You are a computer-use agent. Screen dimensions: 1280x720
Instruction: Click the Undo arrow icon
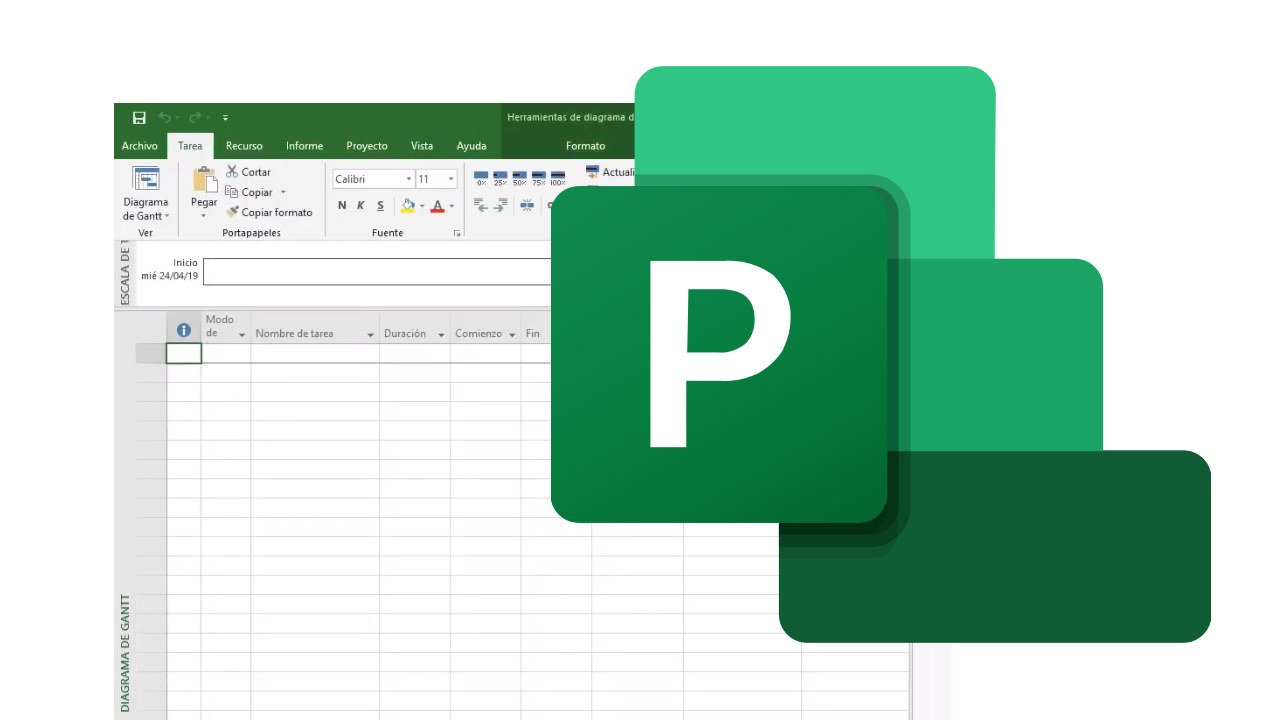click(164, 118)
